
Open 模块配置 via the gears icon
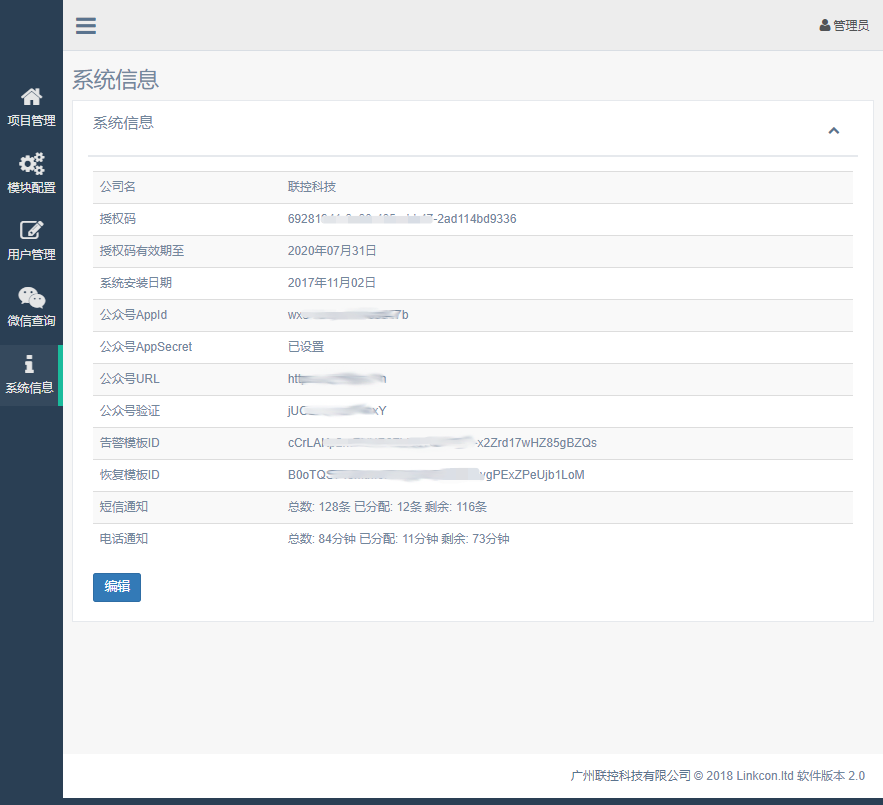[x=31, y=163]
